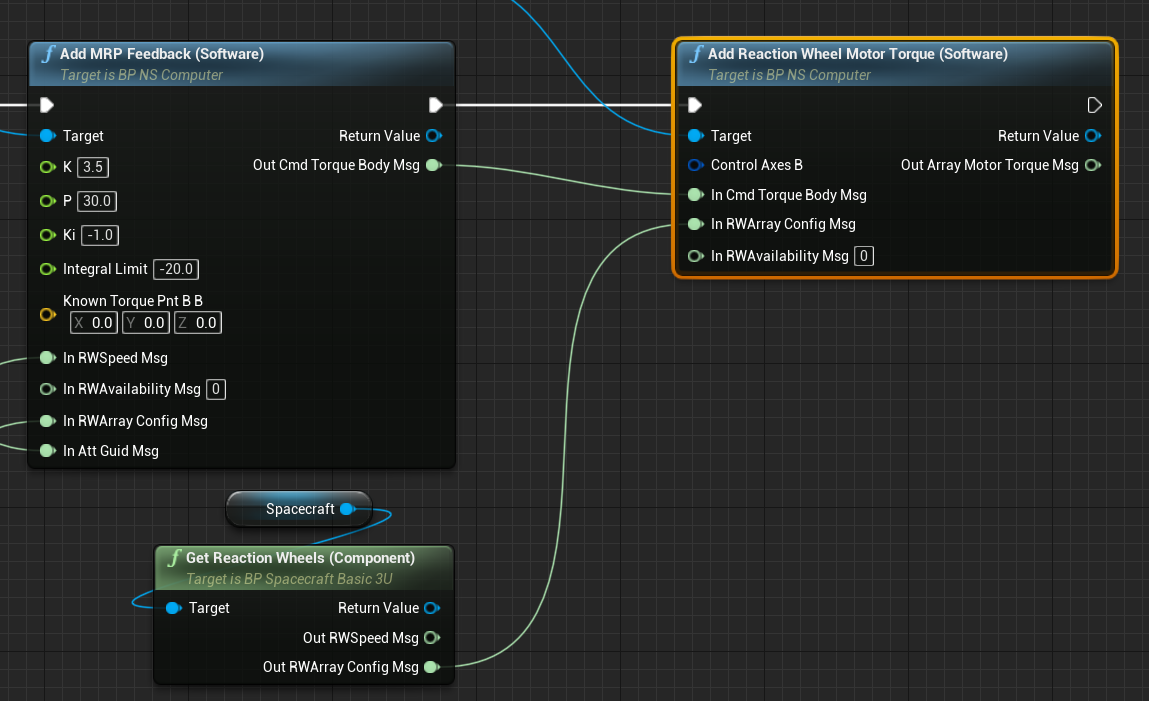The height and width of the screenshot is (701, 1149).
Task: Click the execution input pin of Add MRP Feedback
Action: click(x=47, y=105)
